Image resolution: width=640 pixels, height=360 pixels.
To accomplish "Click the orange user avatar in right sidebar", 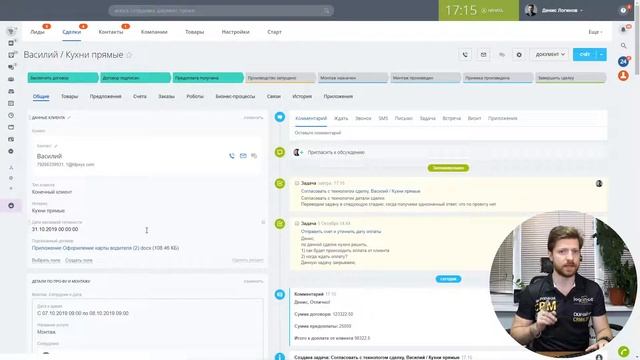I will 623,76.
